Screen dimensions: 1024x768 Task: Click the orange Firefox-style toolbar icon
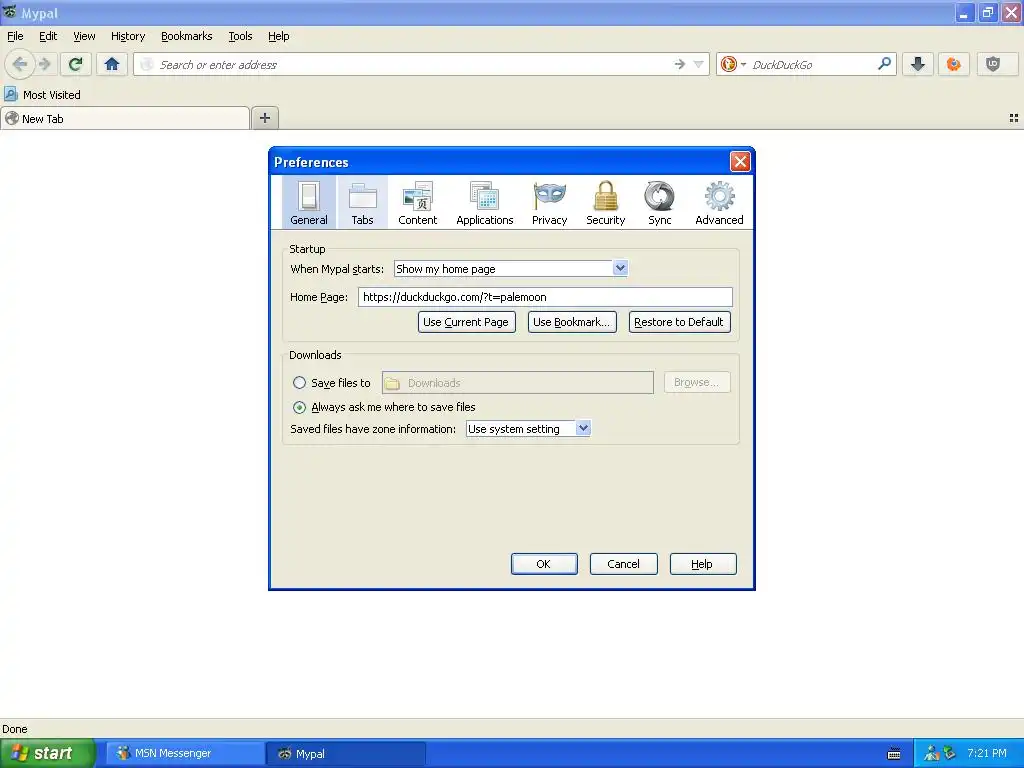pos(953,64)
